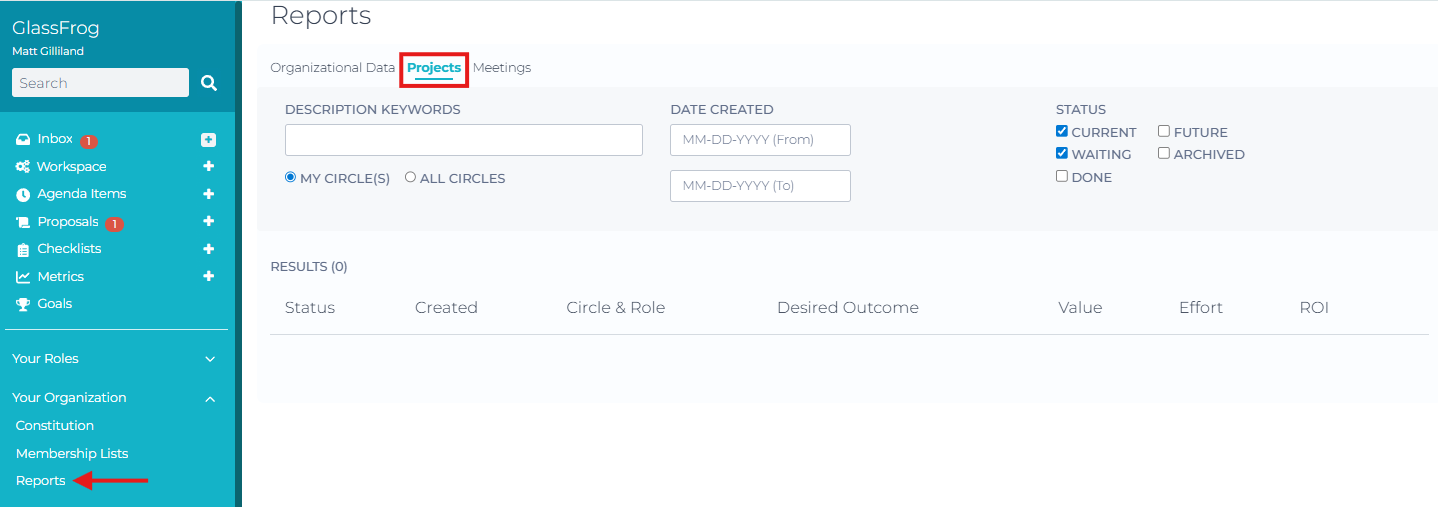This screenshot has height=507, width=1438.
Task: Collapse the Your Organization section
Action: (210, 399)
